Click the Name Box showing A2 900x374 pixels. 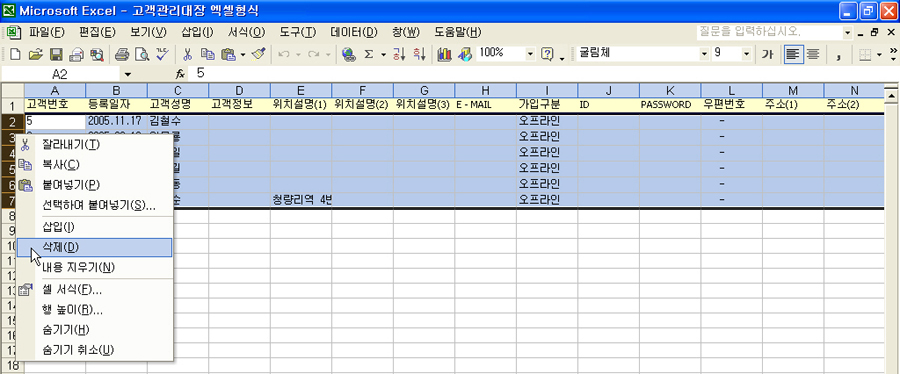pyautogui.click(x=61, y=74)
